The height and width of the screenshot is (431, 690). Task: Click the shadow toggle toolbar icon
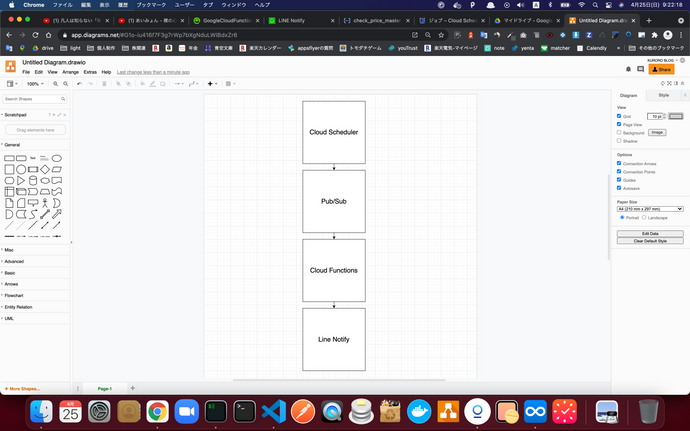pos(163,84)
